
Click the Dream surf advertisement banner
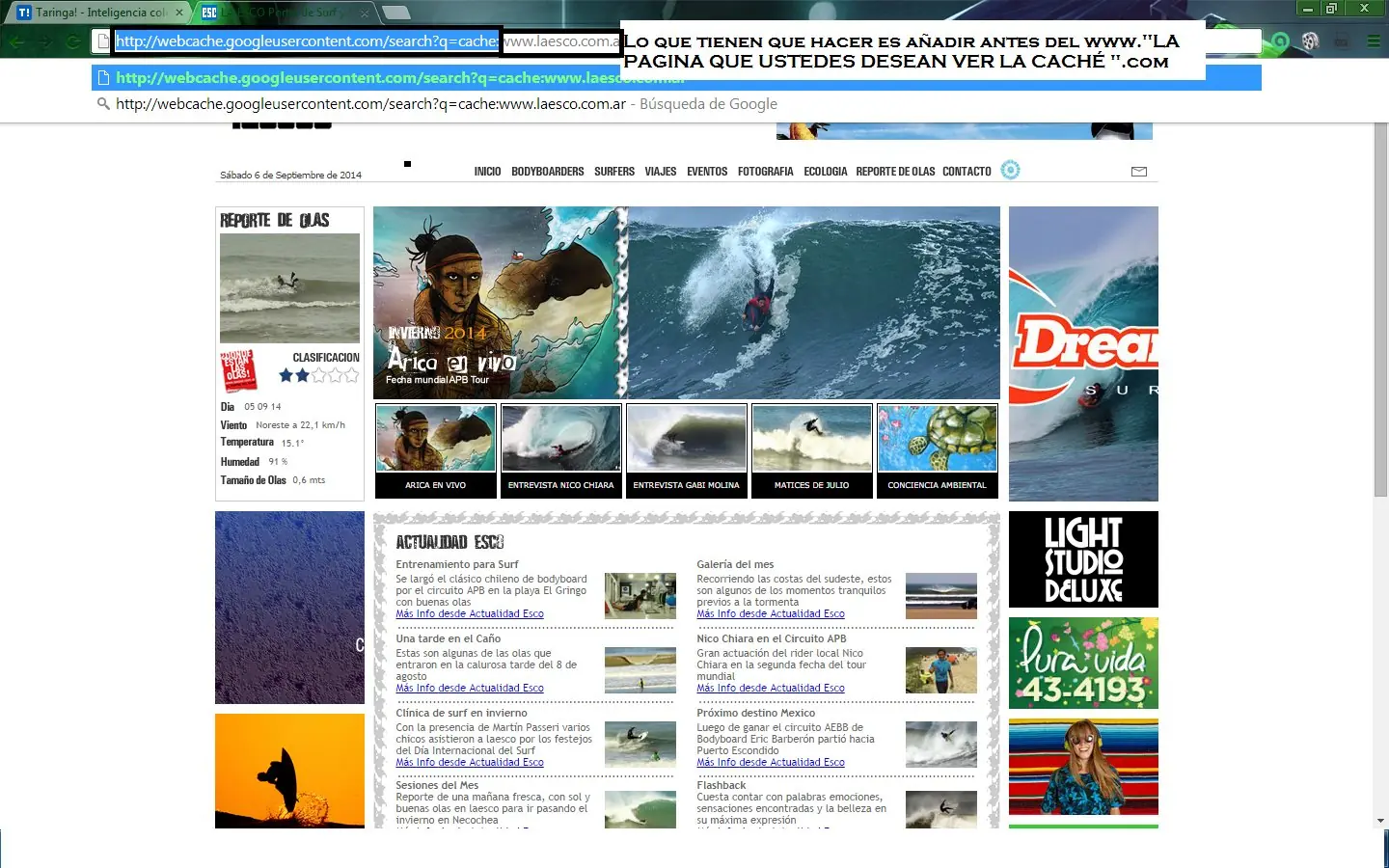pyautogui.click(x=1083, y=354)
